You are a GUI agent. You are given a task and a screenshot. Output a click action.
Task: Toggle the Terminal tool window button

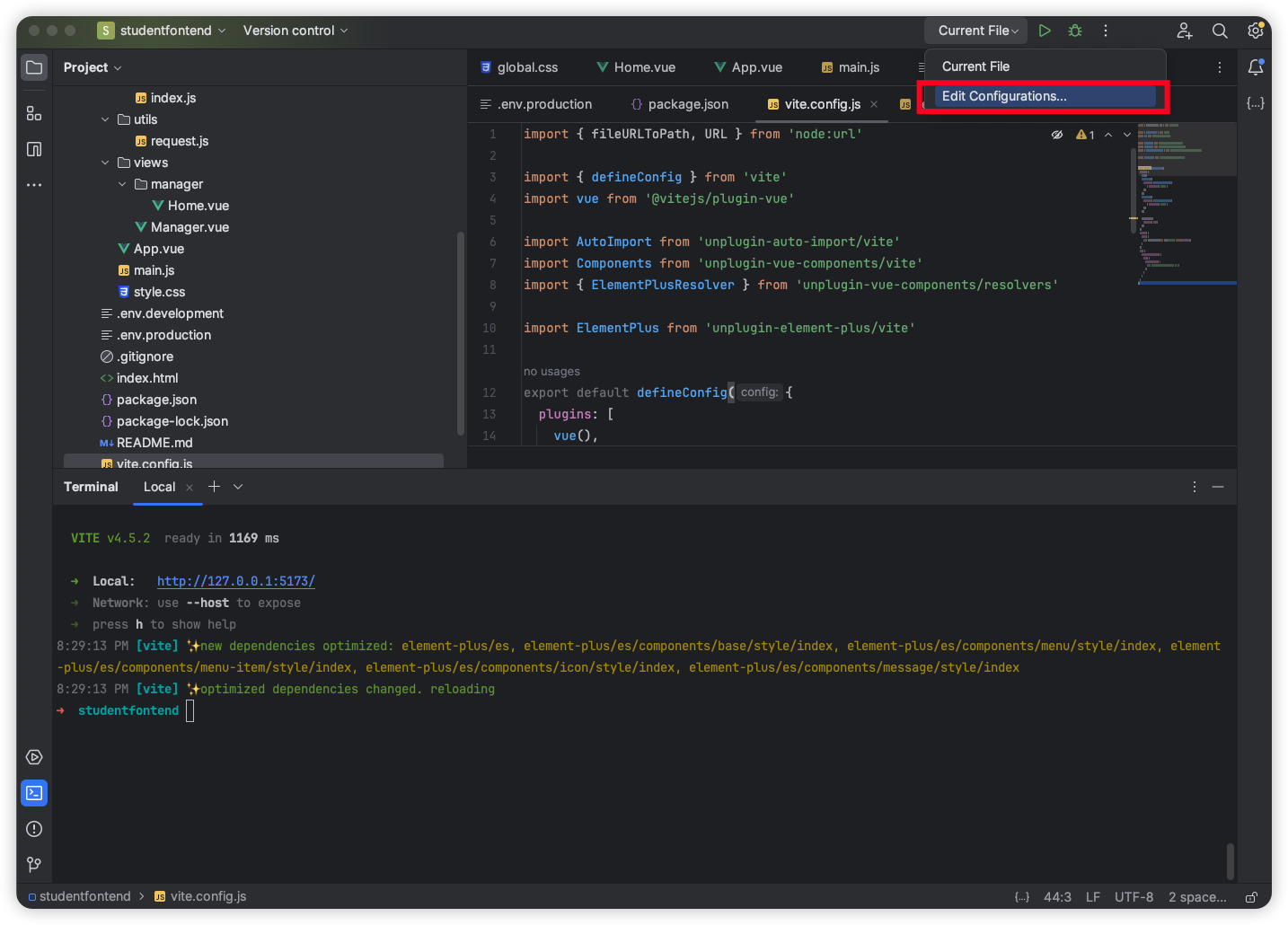(x=34, y=793)
